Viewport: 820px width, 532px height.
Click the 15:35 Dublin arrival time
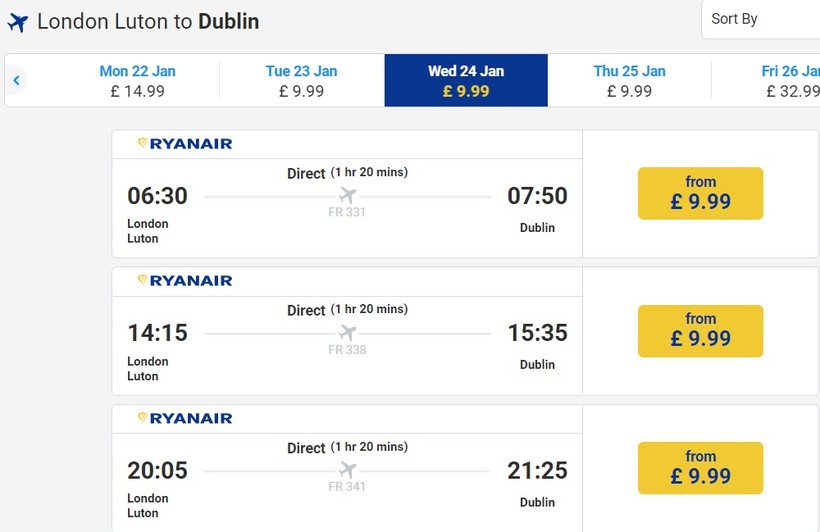click(537, 333)
